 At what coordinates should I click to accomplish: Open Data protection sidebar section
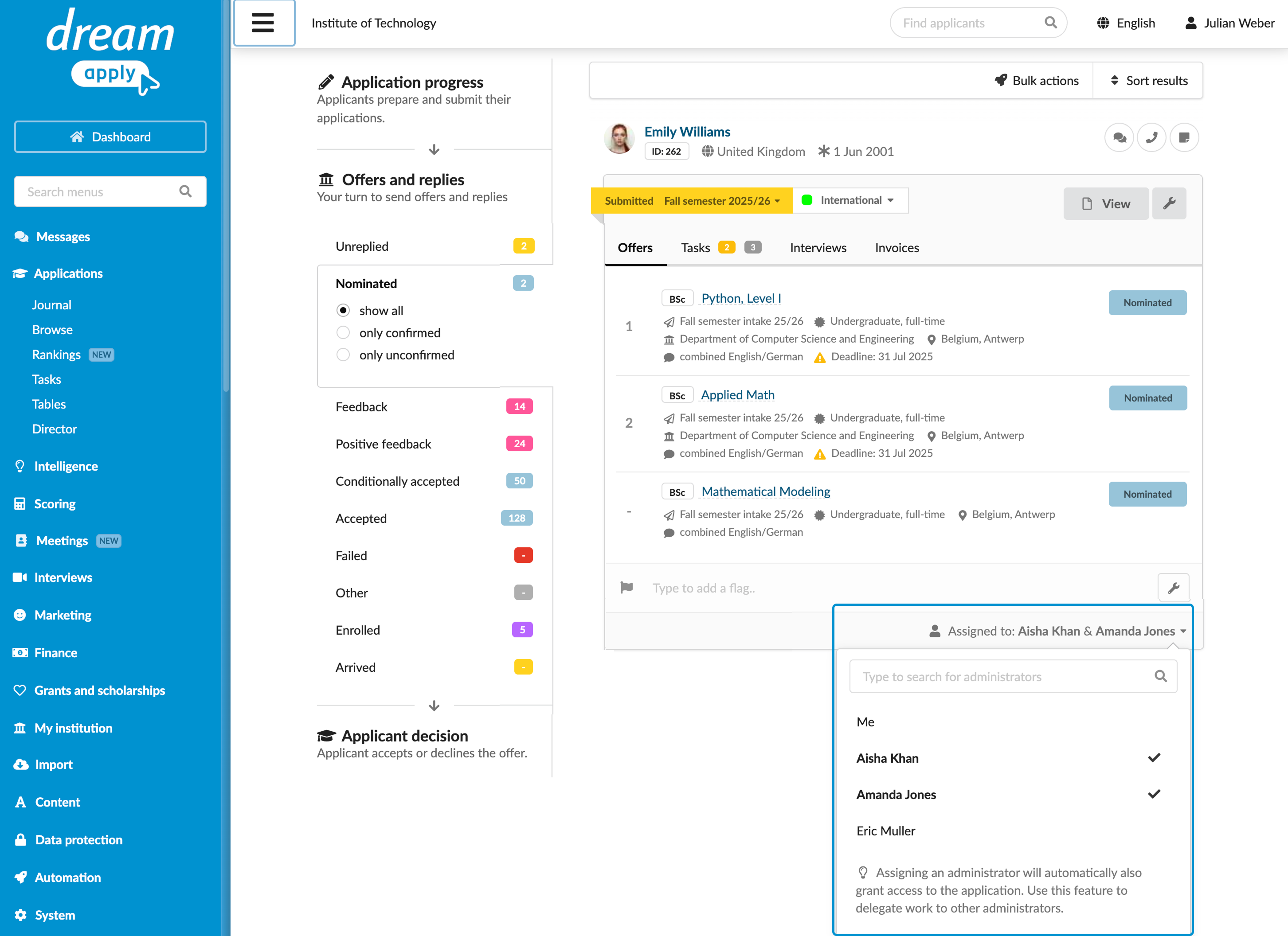pos(78,840)
